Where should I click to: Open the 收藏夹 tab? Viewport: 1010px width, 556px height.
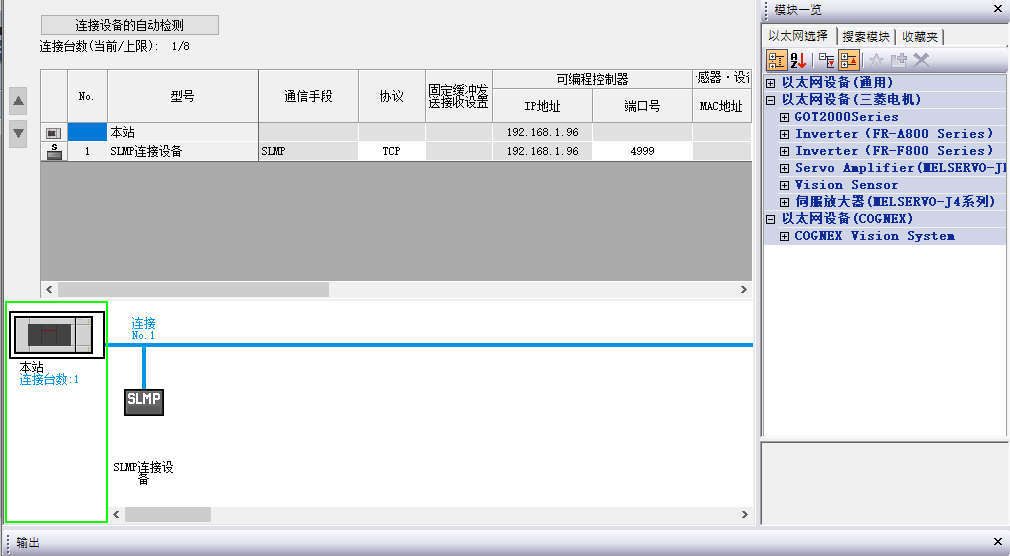pos(919,37)
